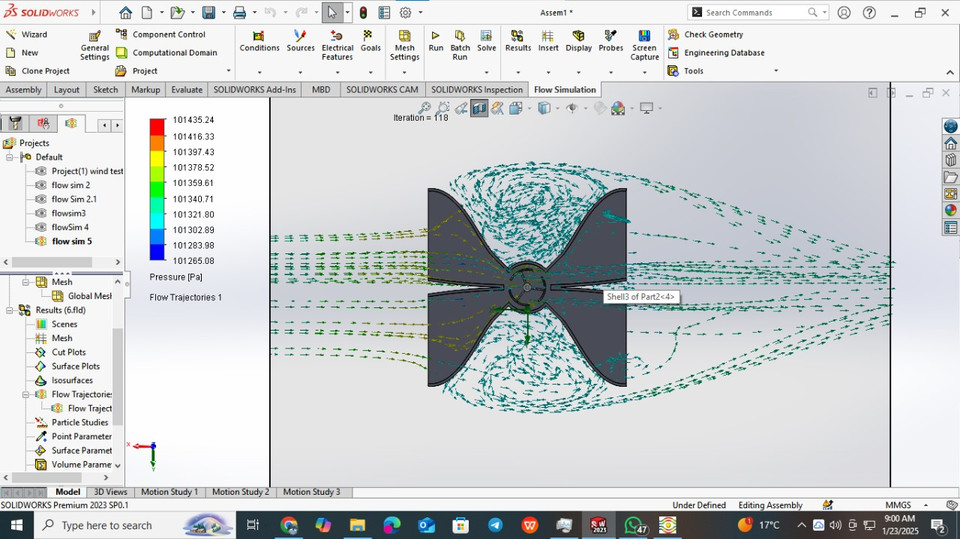Click the Solve button

(x=486, y=41)
